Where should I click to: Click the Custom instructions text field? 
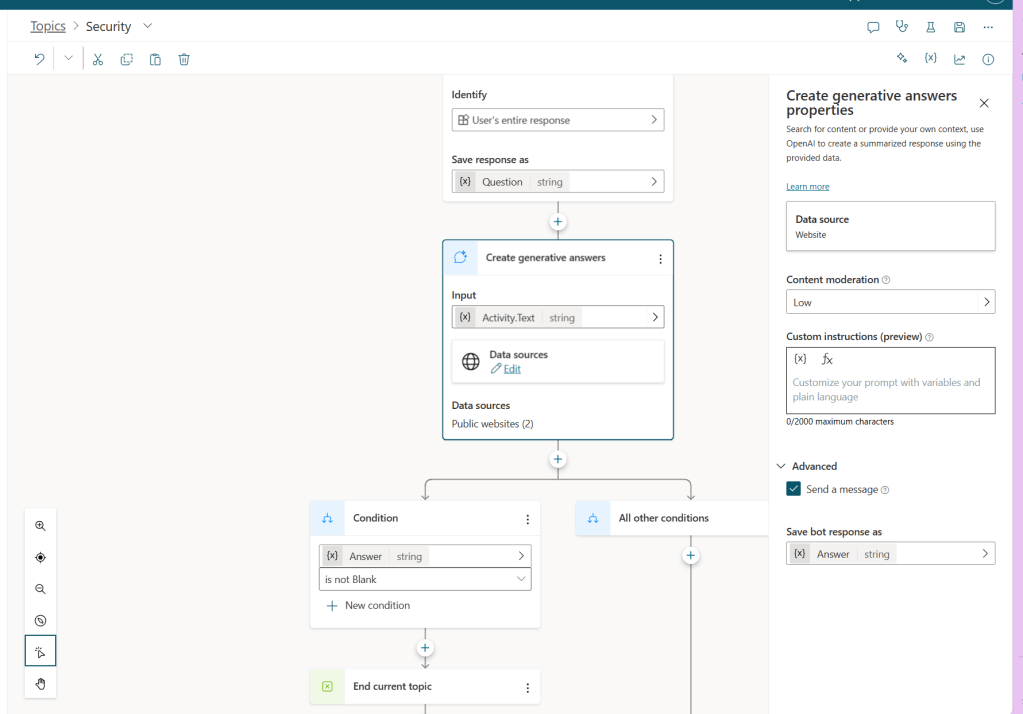click(x=890, y=390)
